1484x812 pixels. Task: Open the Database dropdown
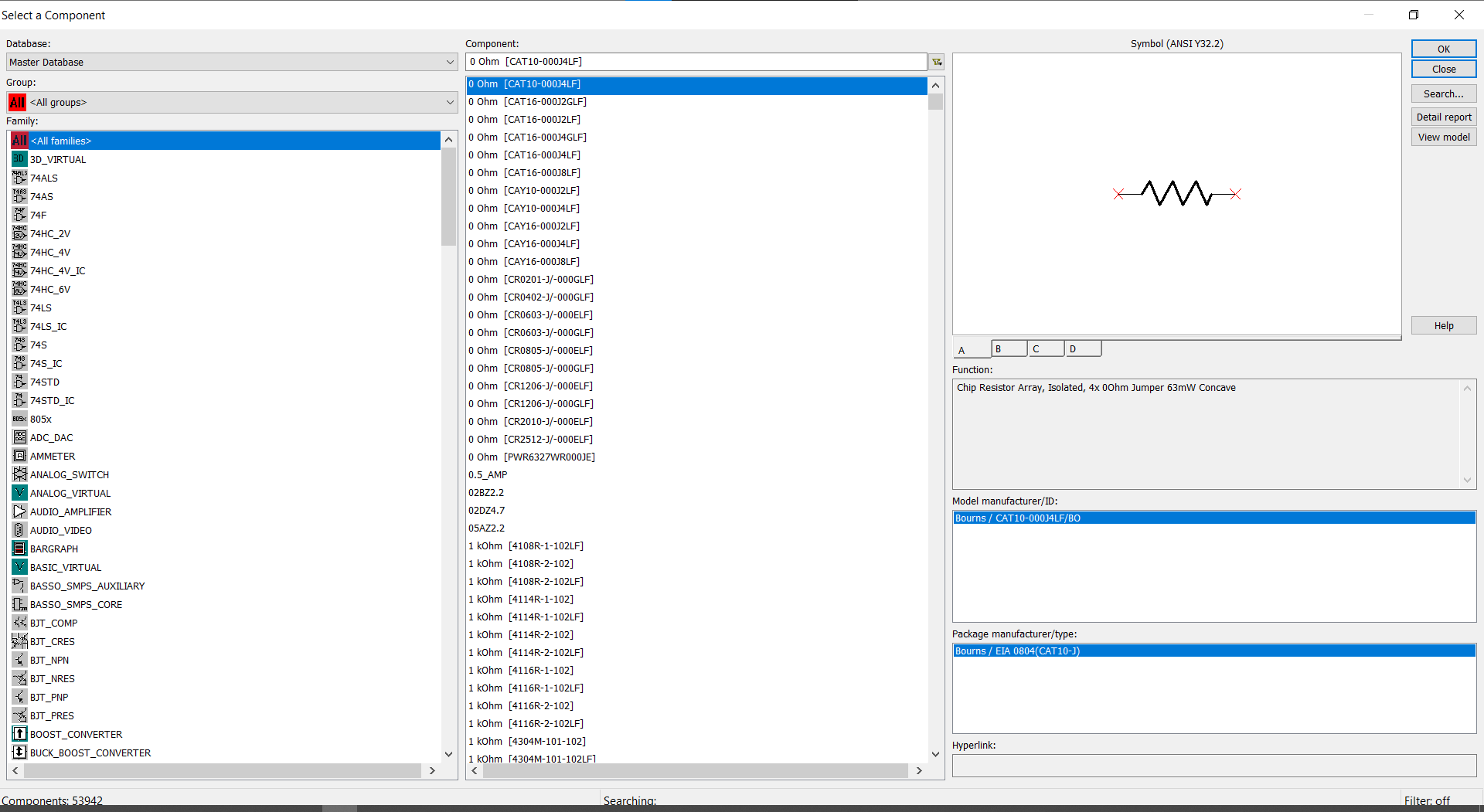tap(232, 62)
